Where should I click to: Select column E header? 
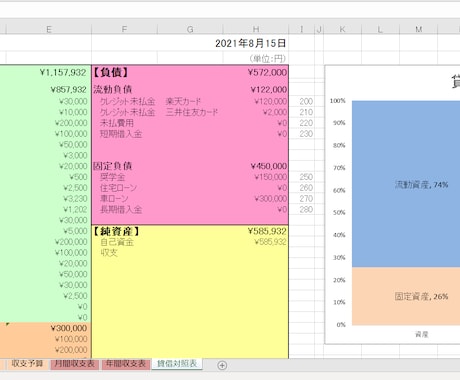[x=49, y=29]
